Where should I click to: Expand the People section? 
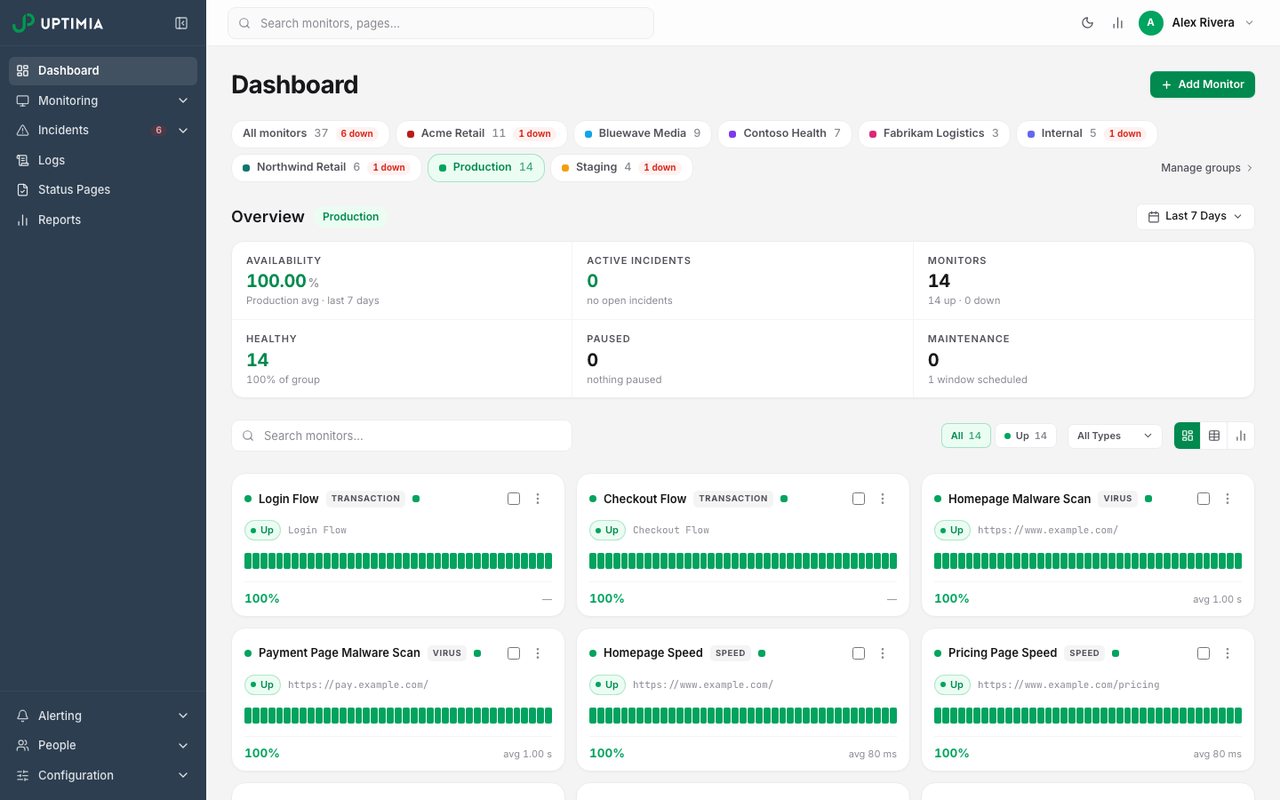[x=103, y=745]
